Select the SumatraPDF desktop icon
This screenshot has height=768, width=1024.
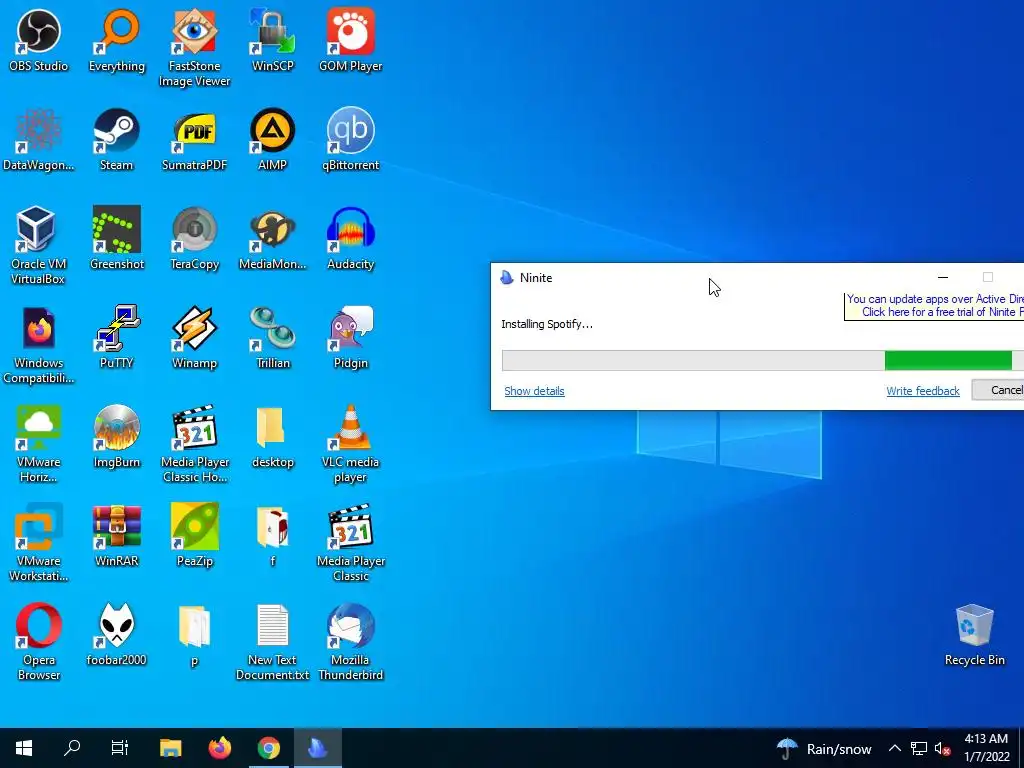[x=195, y=140]
